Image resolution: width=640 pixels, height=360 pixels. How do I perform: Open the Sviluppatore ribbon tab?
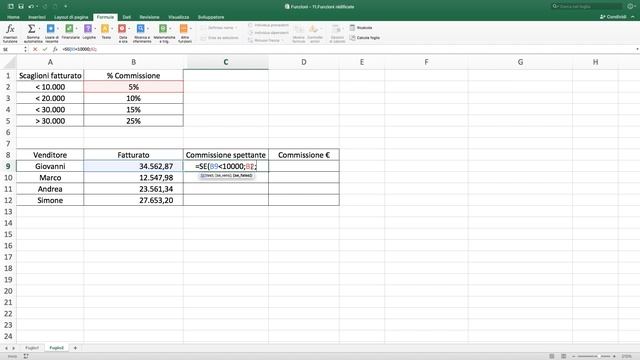(x=211, y=17)
